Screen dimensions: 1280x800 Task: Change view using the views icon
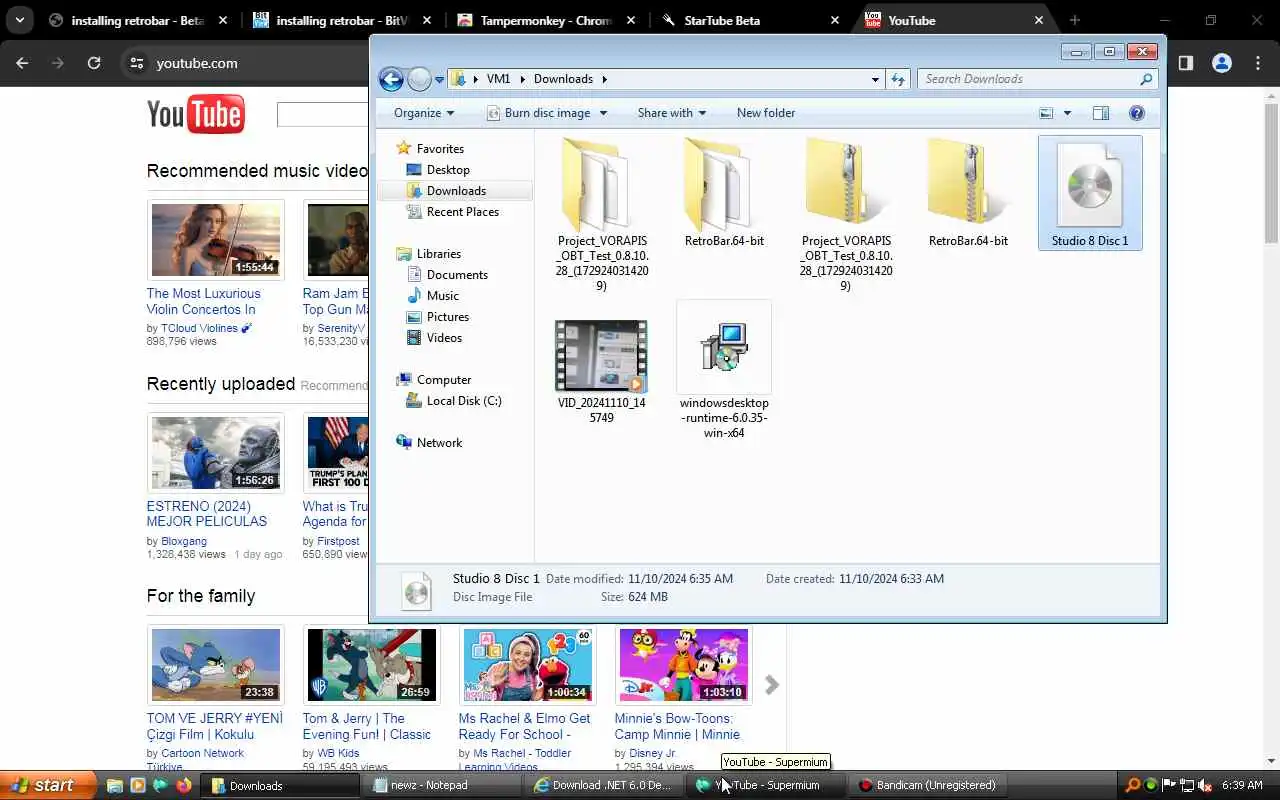[x=1046, y=113]
